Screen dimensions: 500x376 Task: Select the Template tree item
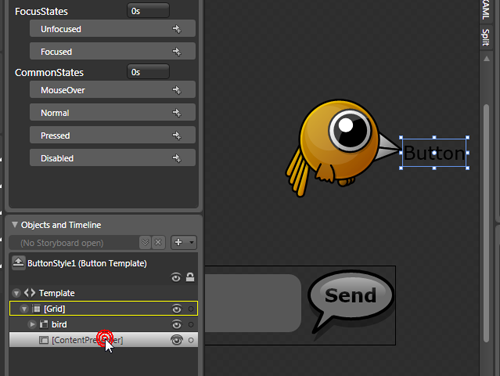pyautogui.click(x=57, y=293)
